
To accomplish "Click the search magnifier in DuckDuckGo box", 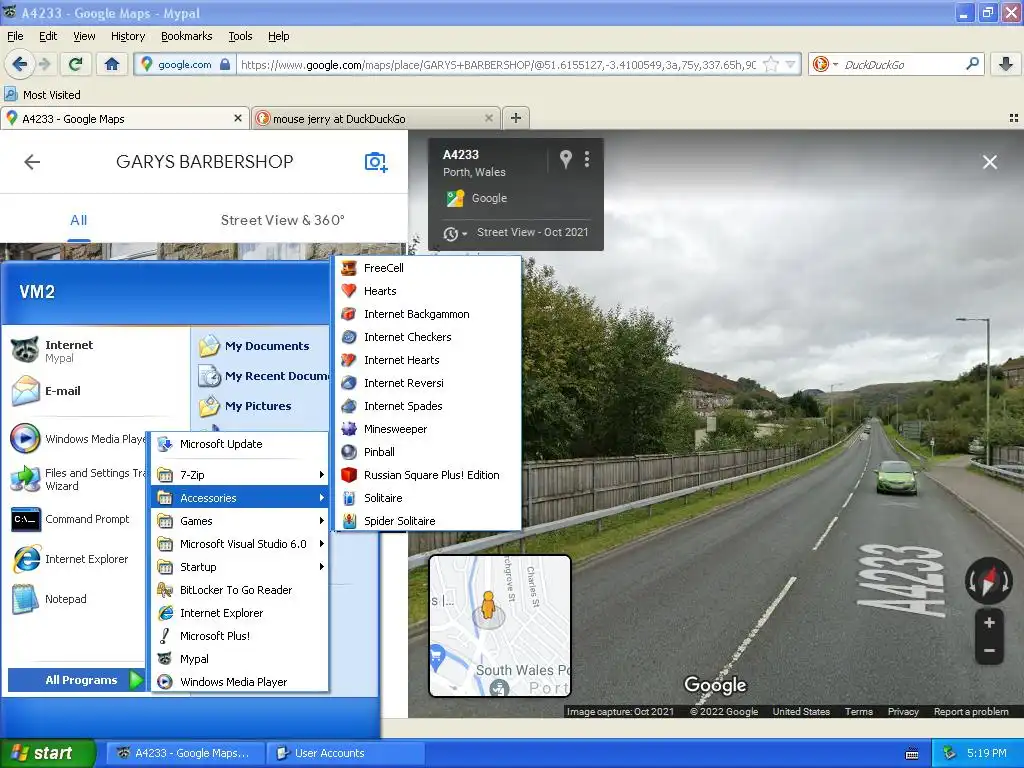I will pos(972,64).
